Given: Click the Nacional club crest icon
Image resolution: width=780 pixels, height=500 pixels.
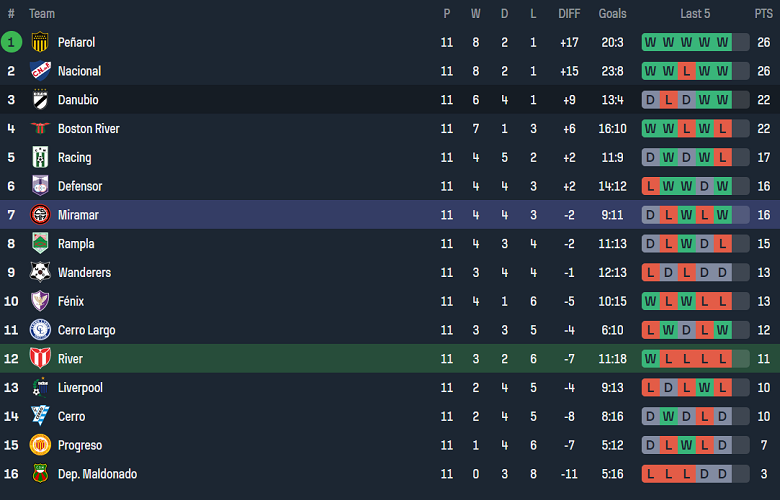Looking at the screenshot, I should [x=40, y=71].
